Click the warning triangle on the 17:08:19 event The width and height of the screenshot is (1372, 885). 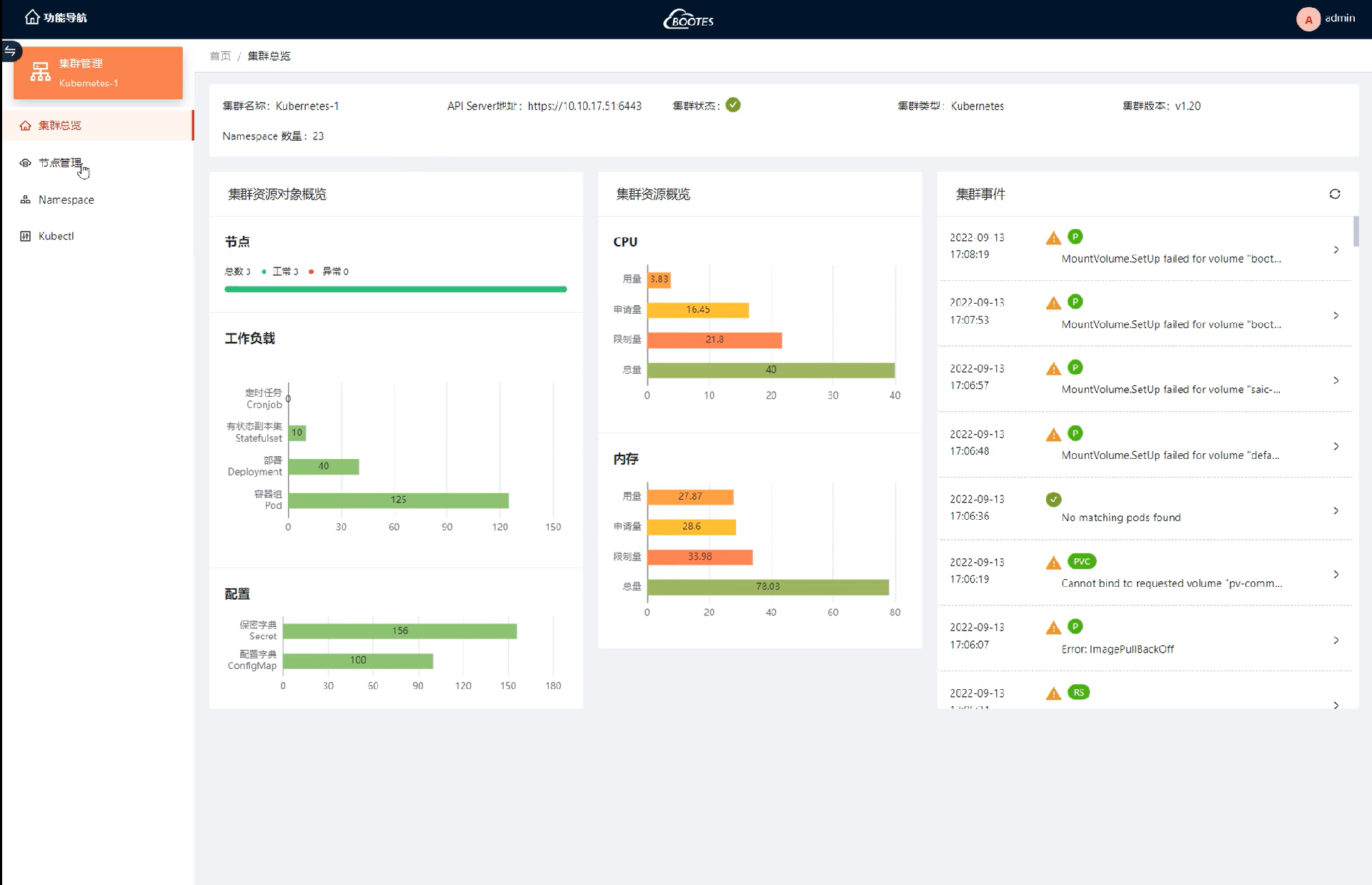(x=1053, y=238)
